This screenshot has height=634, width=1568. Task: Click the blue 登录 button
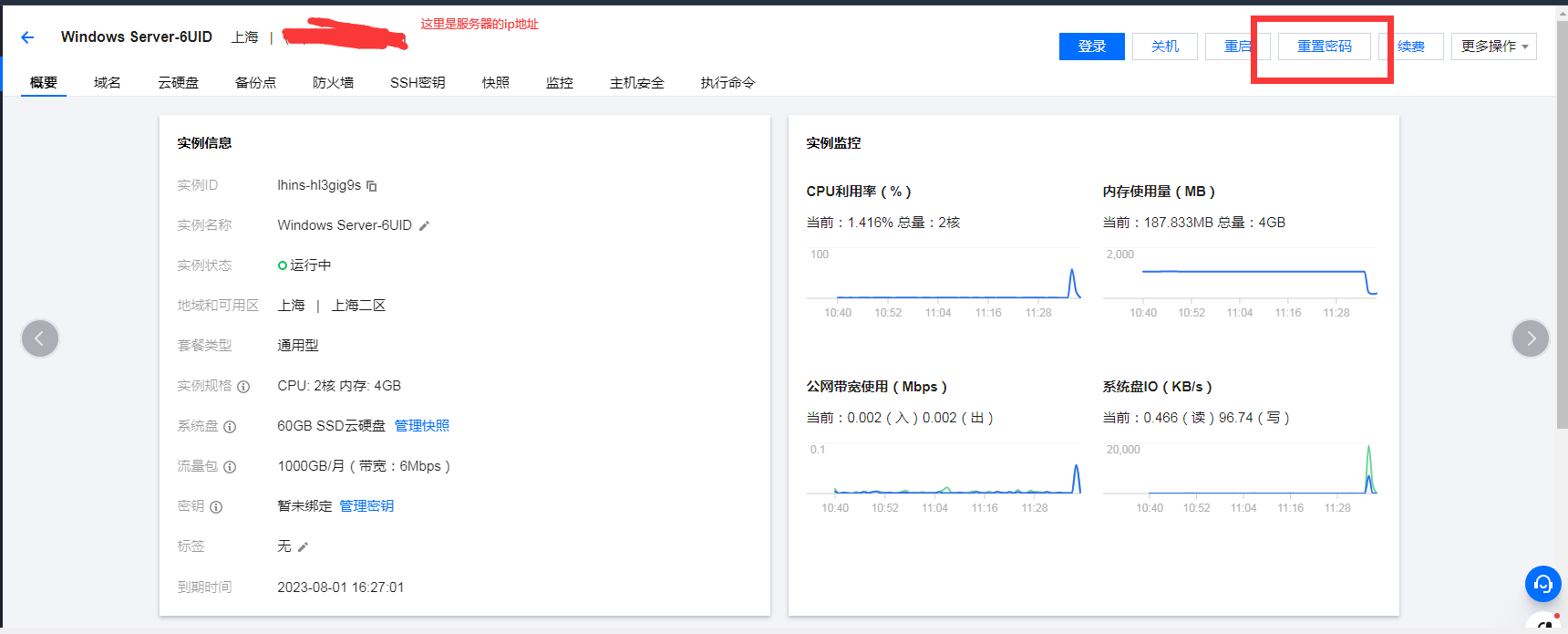click(x=1092, y=47)
